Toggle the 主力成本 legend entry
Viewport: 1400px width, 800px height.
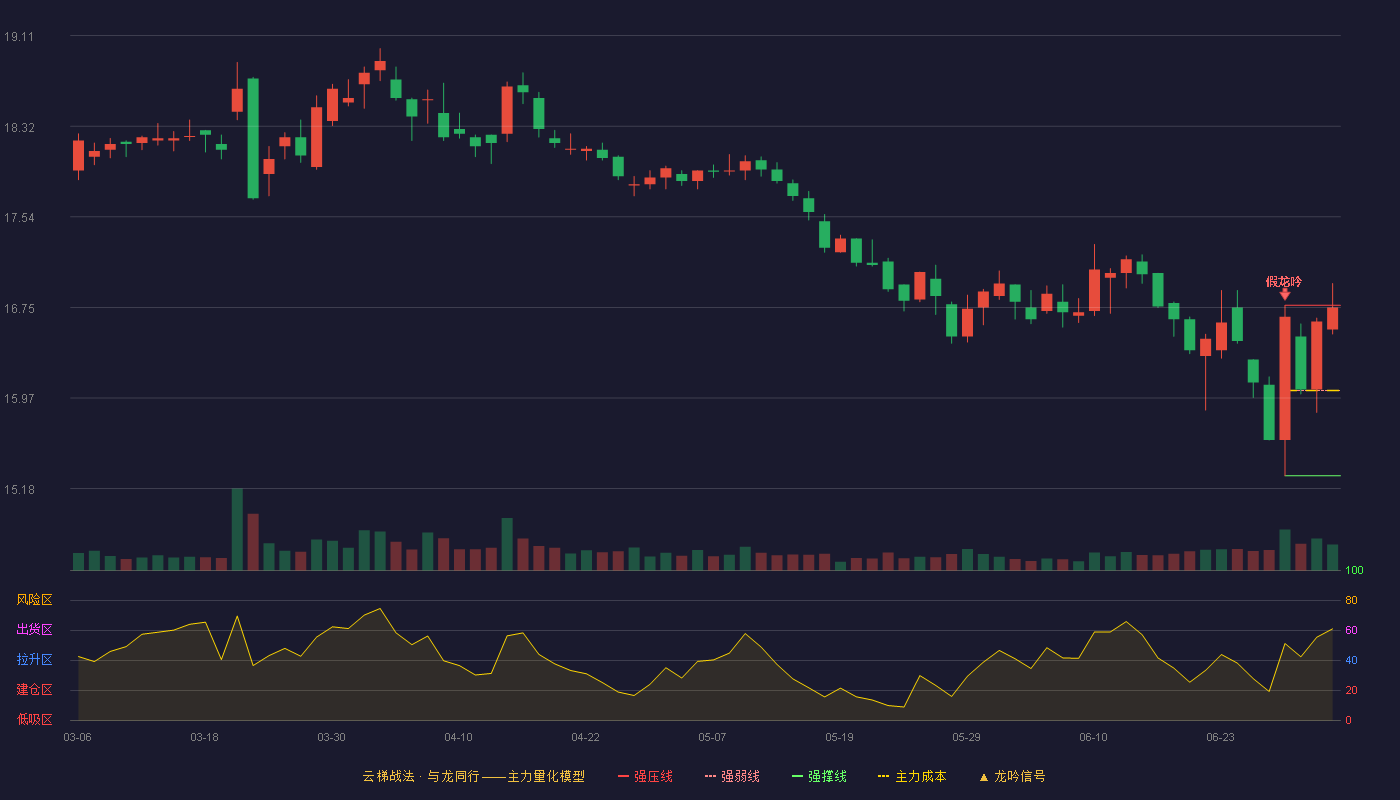tap(912, 776)
